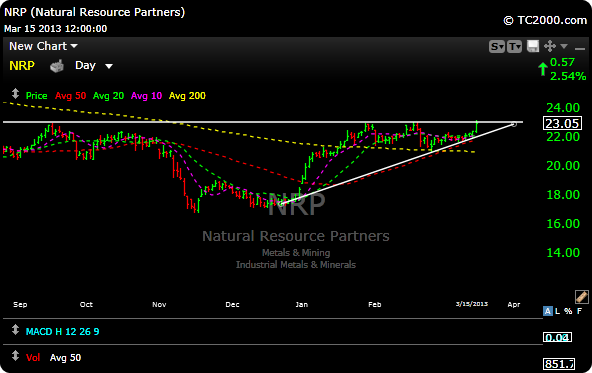Click the 18.00 price scale label
This screenshot has width=592, height=373.
[x=563, y=195]
